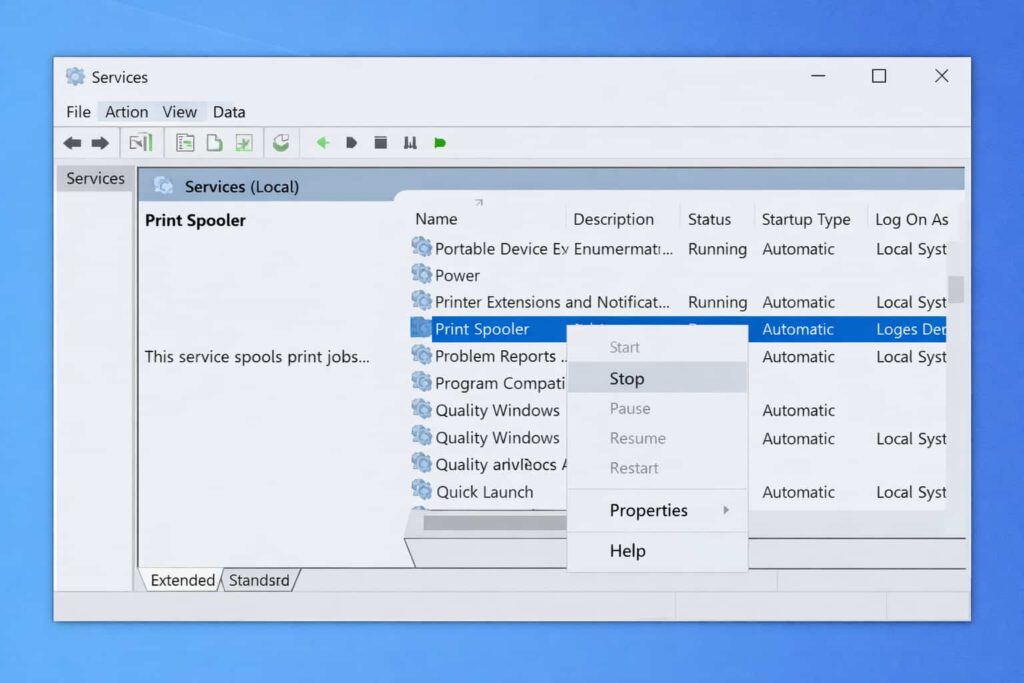The height and width of the screenshot is (683, 1024).
Task: Click the blank page toolbar icon
Action: tap(214, 143)
